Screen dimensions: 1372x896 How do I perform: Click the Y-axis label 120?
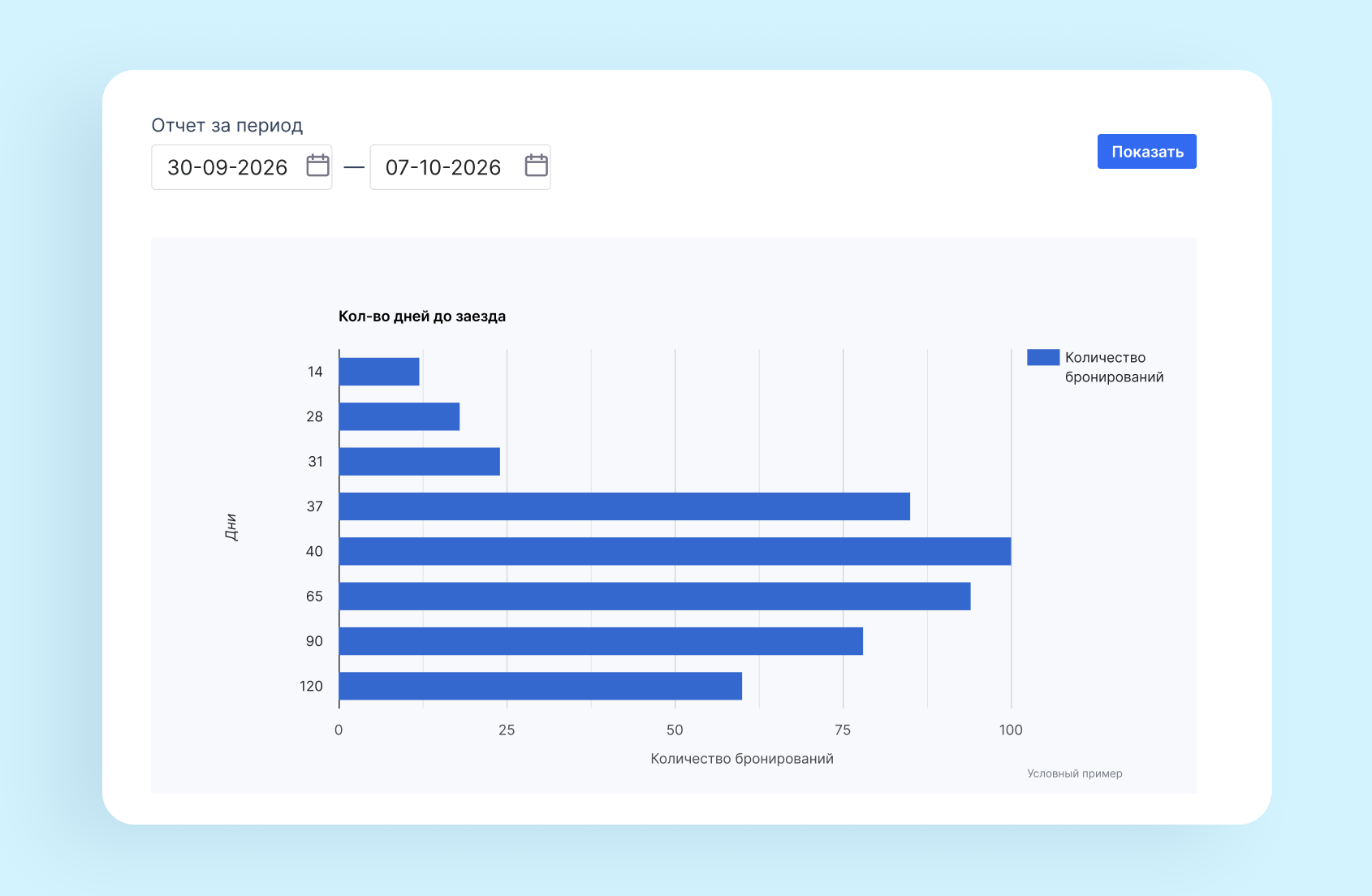pyautogui.click(x=311, y=686)
